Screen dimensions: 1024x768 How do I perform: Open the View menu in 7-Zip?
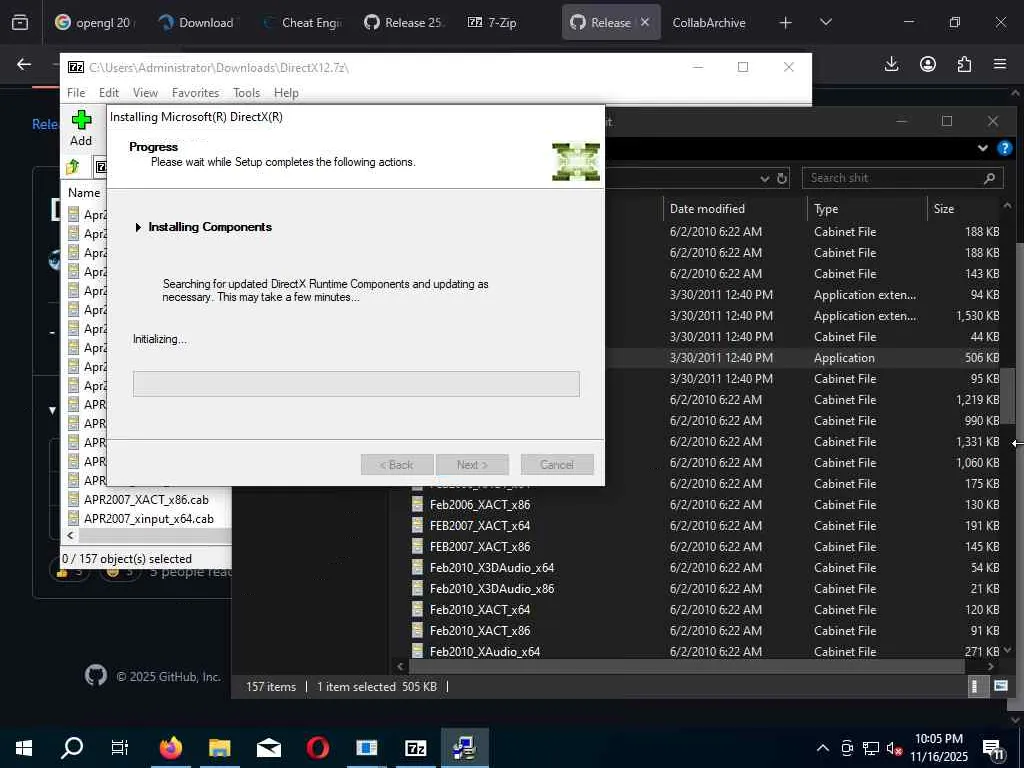click(145, 93)
